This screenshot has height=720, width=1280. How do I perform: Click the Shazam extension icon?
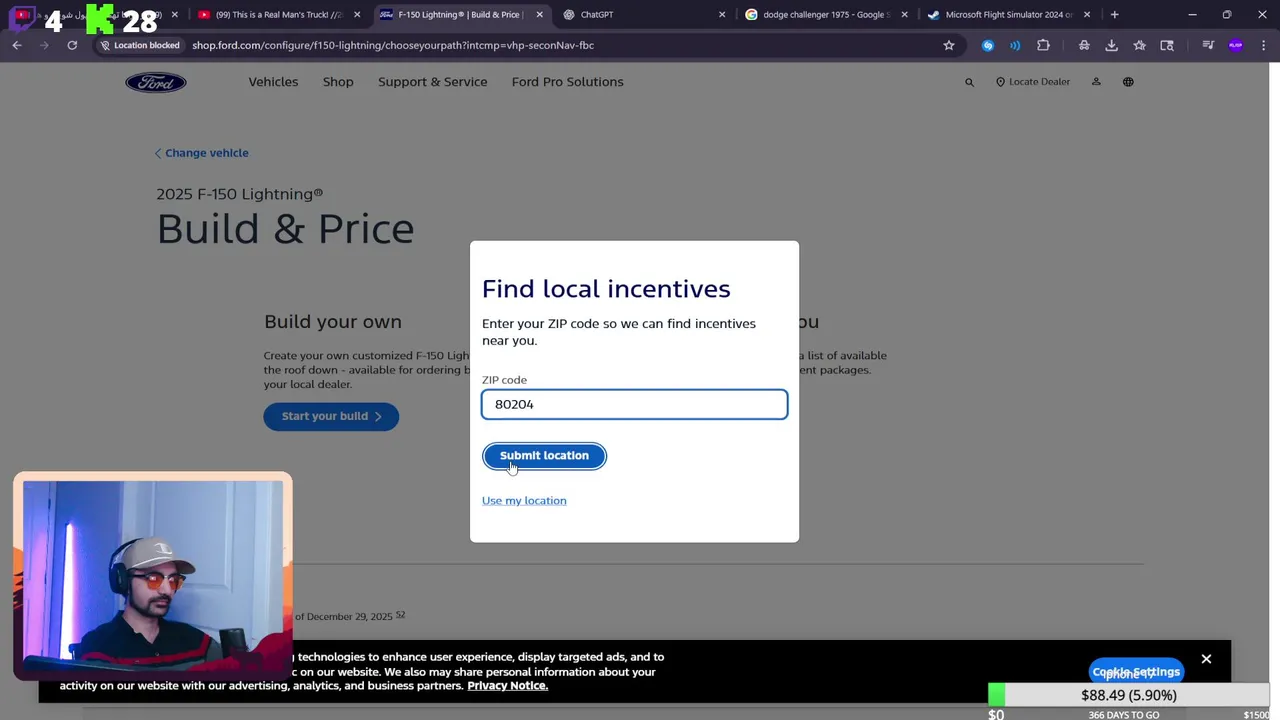(x=988, y=45)
